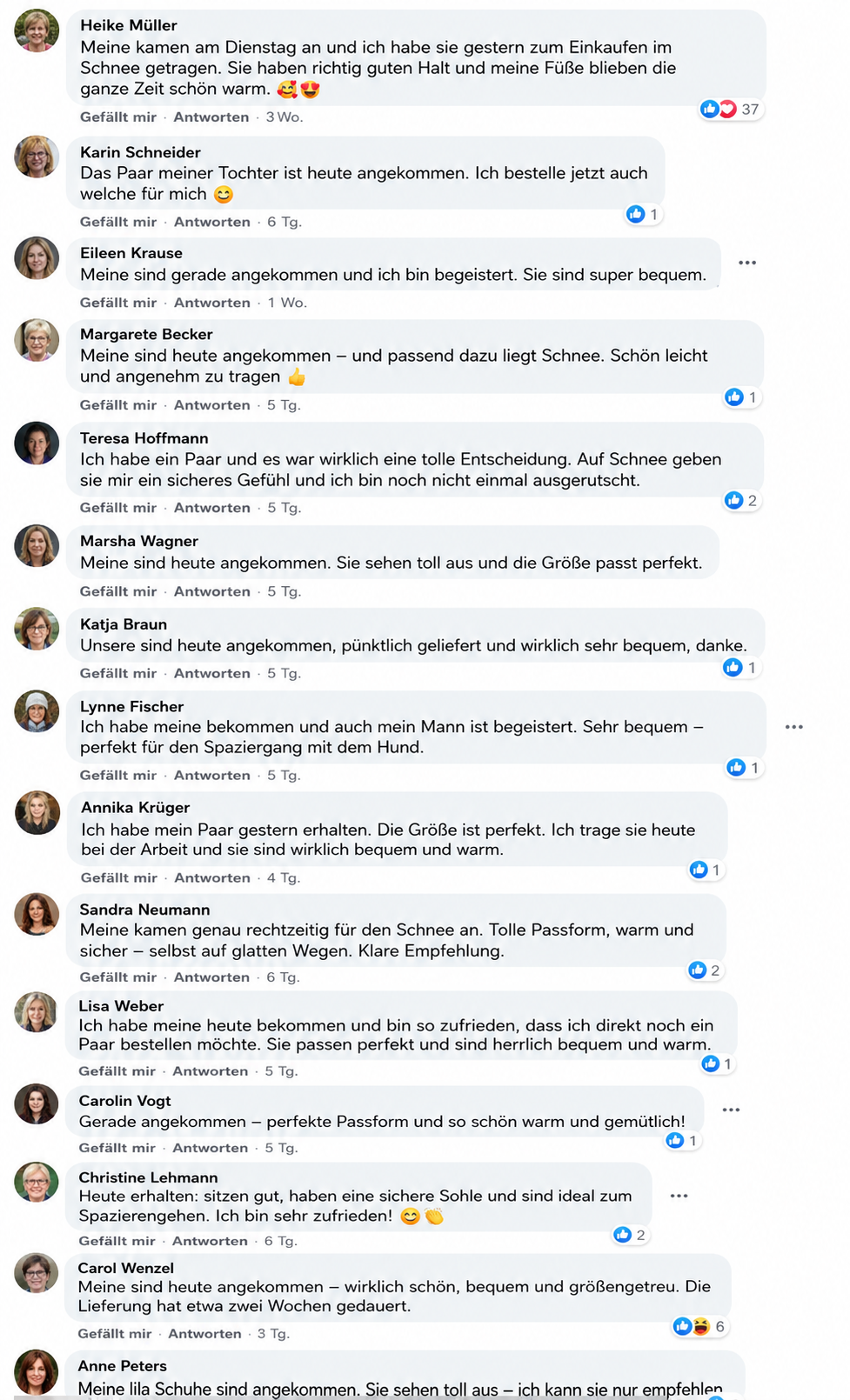Image resolution: width=850 pixels, height=1400 pixels.
Task: Open Marsha Wagner's profile avatar
Action: click(x=37, y=546)
